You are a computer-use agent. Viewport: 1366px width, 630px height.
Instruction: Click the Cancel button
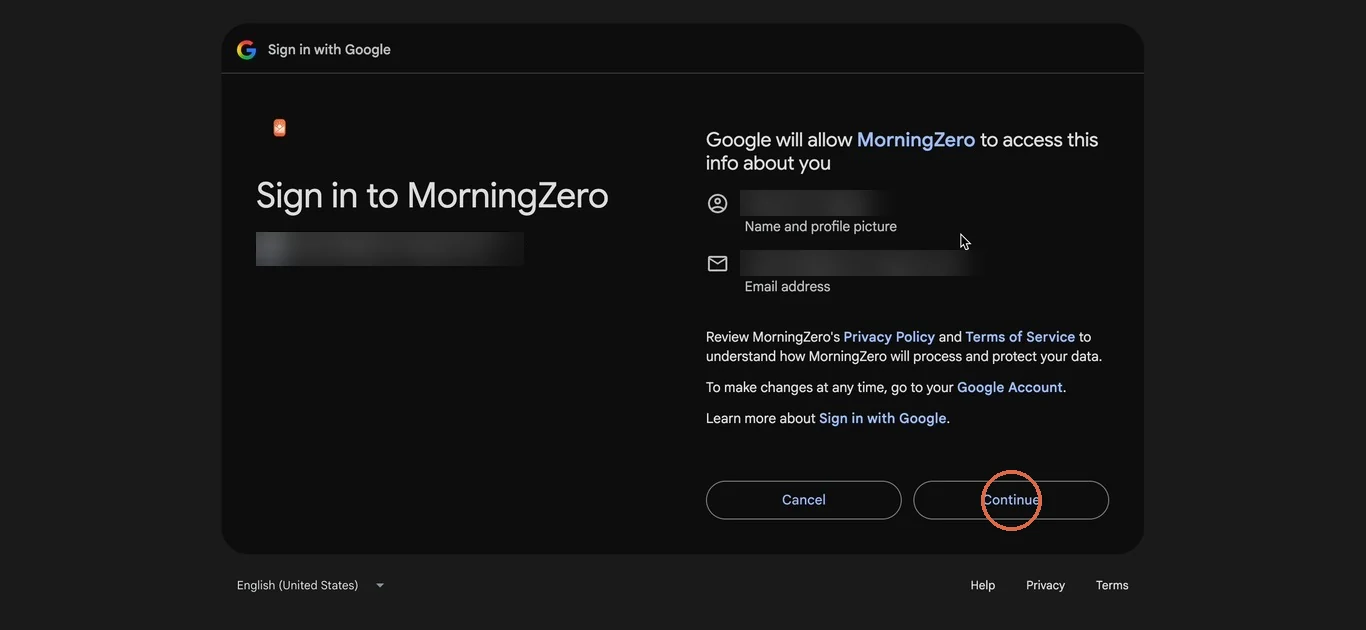[804, 500]
